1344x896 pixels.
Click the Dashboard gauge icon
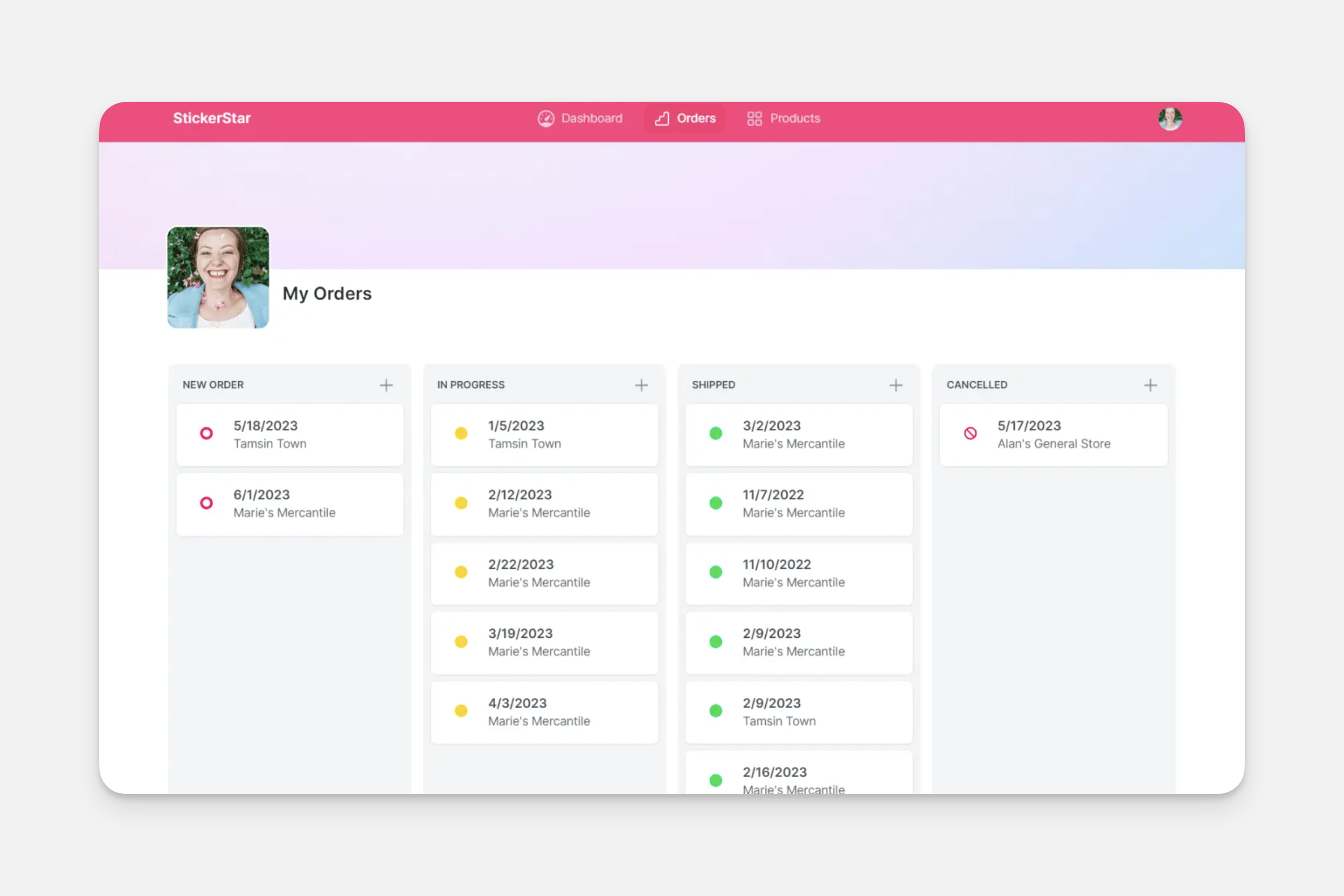click(545, 118)
